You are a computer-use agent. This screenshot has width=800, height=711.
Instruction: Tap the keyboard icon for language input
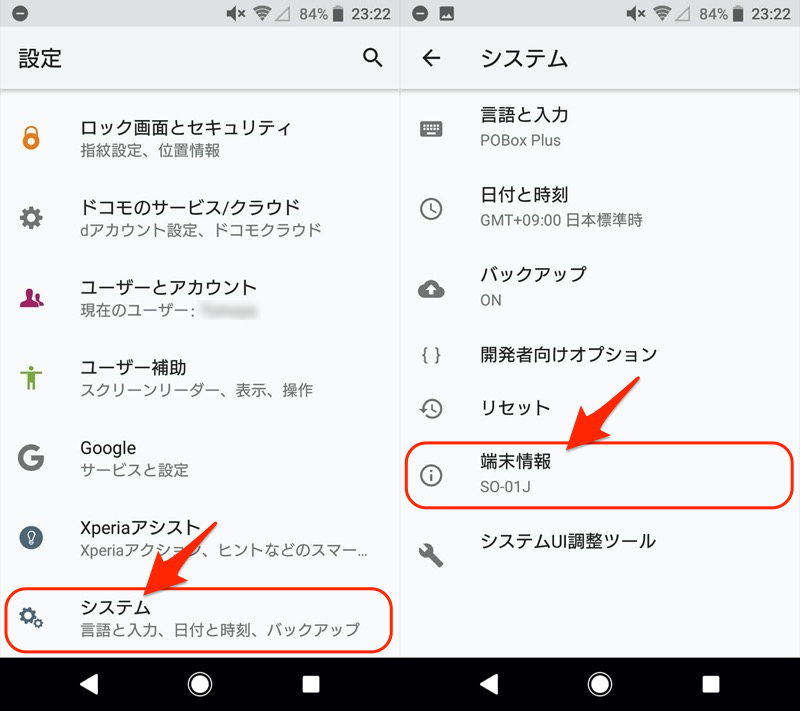click(431, 129)
